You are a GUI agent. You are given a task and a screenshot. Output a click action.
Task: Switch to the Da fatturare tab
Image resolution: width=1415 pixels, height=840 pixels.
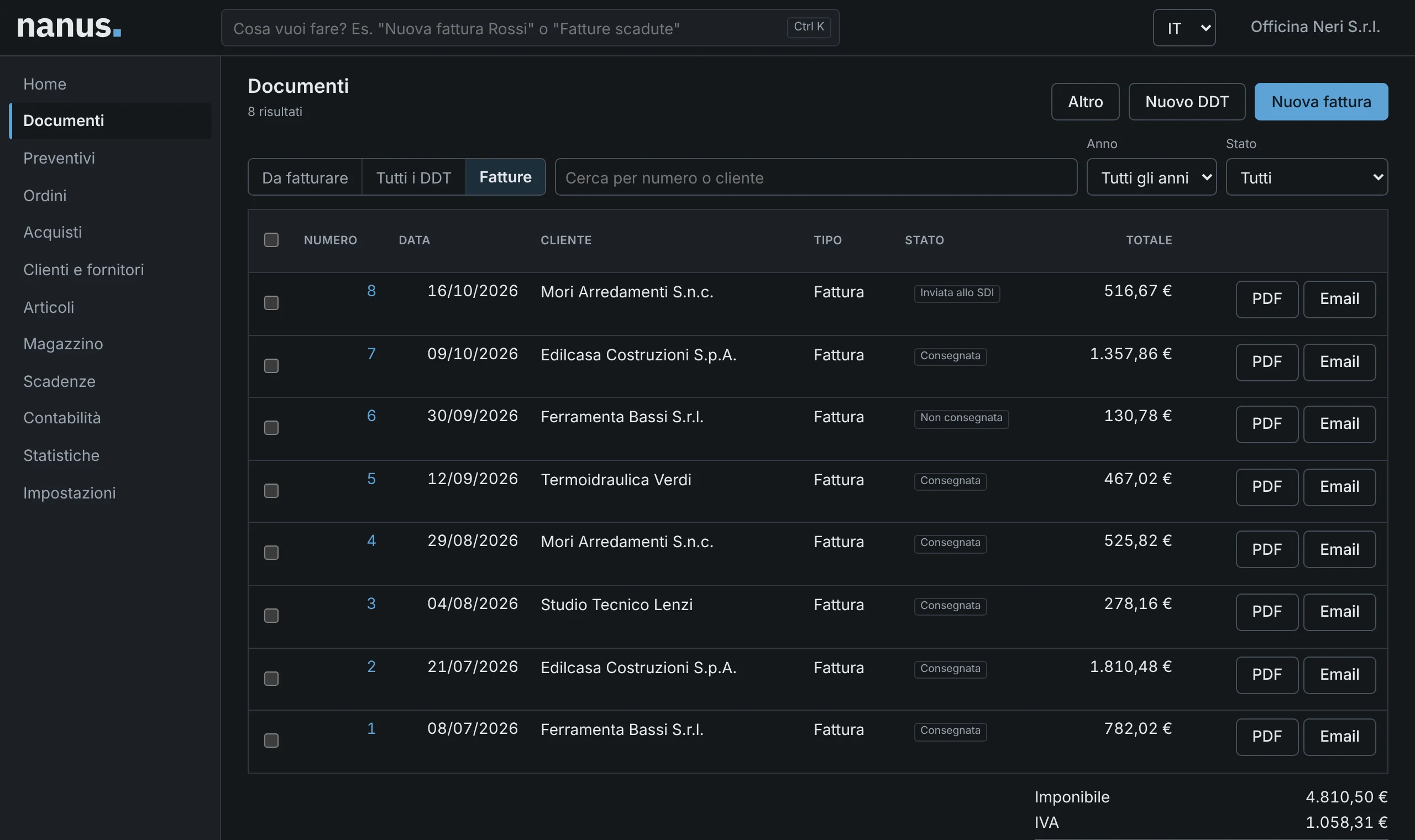305,177
